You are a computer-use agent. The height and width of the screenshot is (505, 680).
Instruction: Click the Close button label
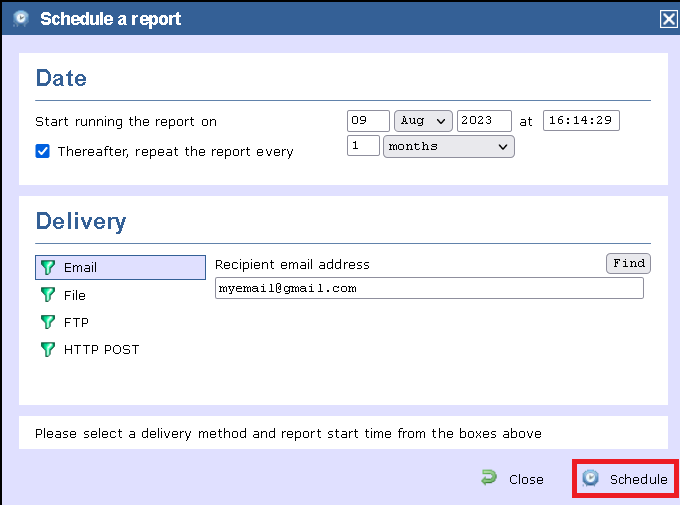[526, 479]
